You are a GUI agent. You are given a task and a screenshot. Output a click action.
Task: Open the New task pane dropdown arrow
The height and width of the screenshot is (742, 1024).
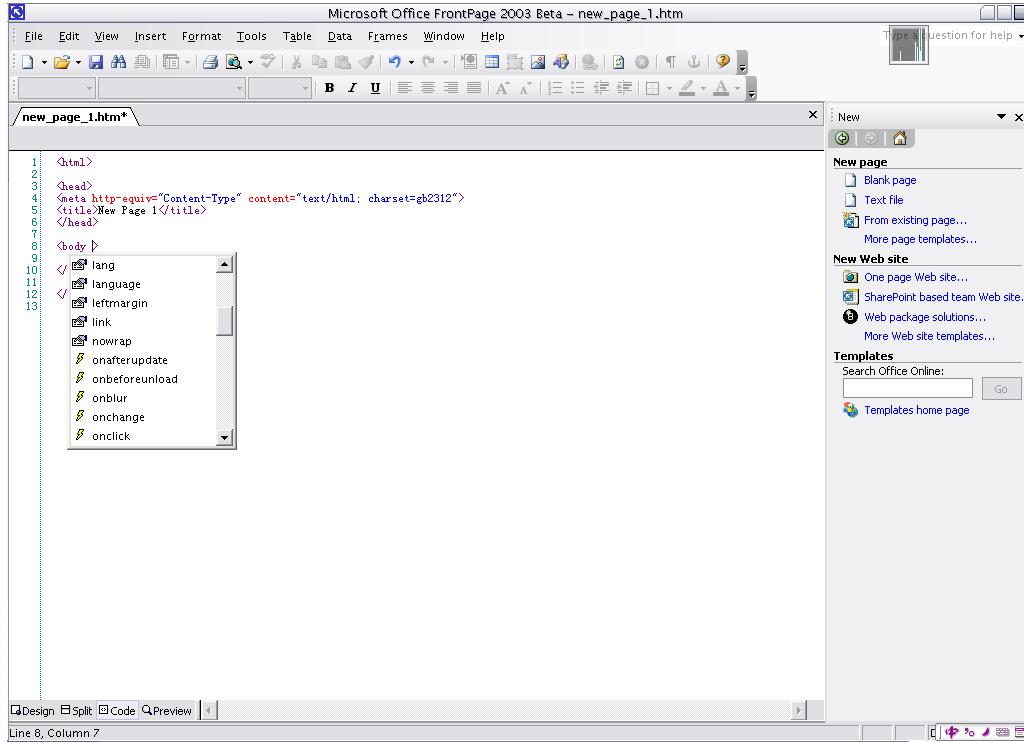[1001, 117]
